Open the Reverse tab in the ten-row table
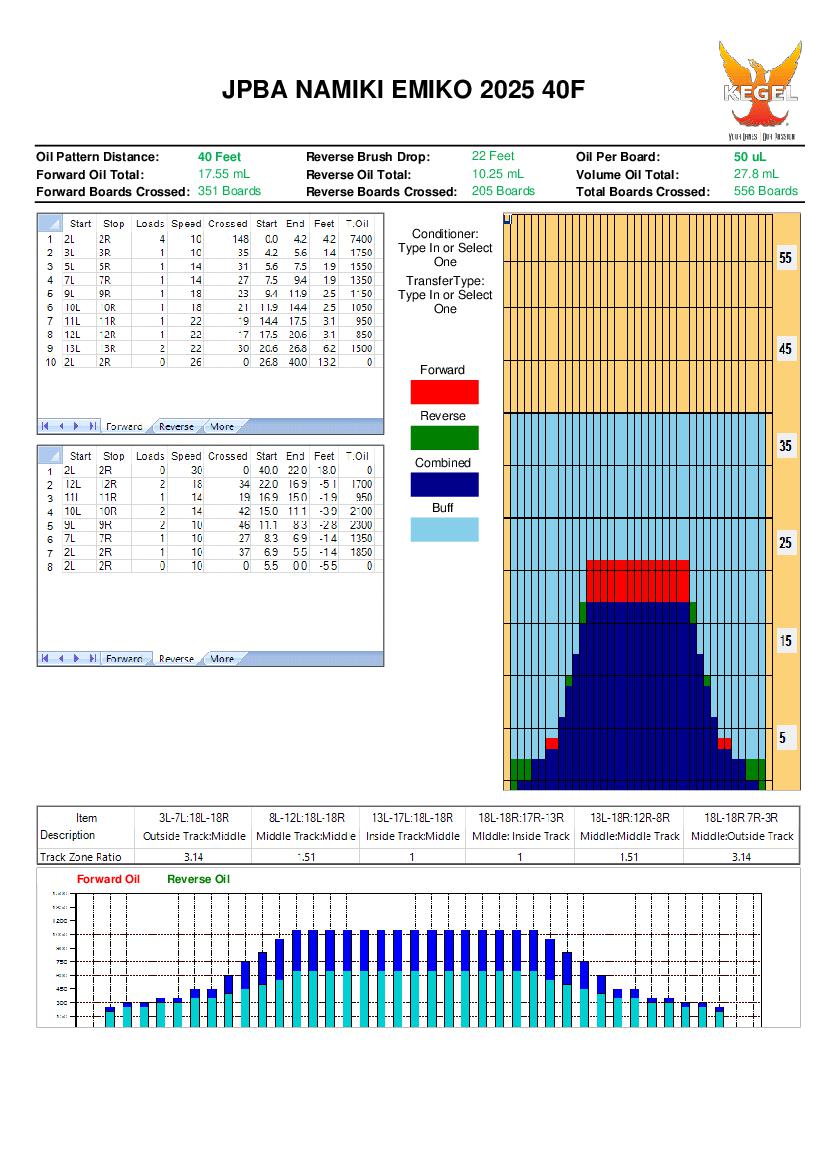 tap(176, 426)
